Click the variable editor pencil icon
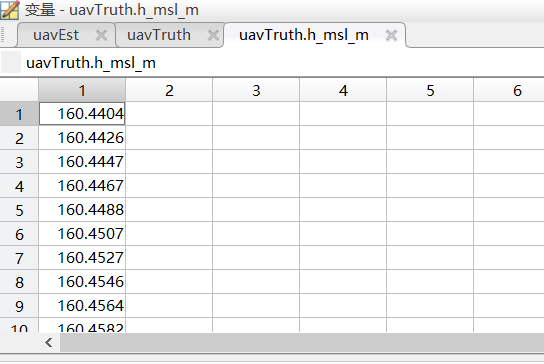 pyautogui.click(x=10, y=9)
